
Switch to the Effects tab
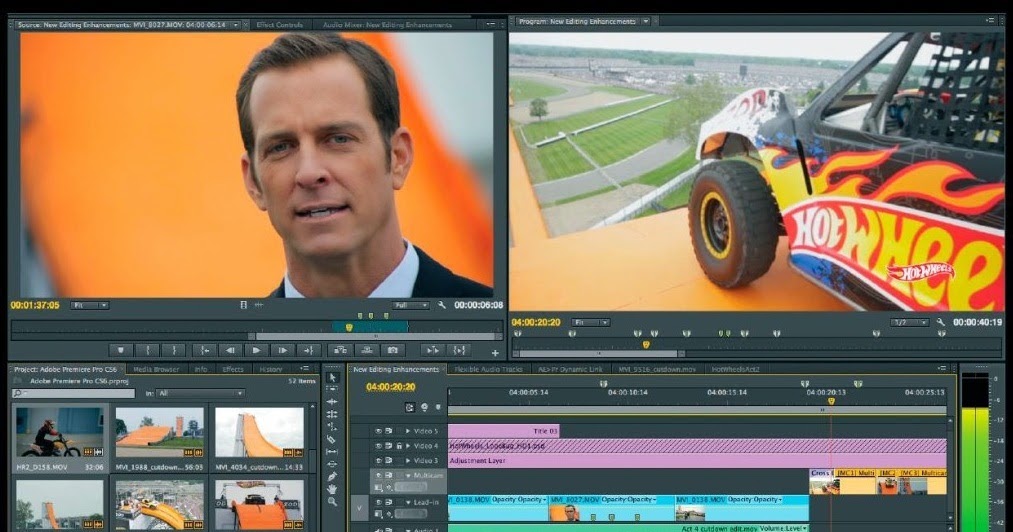tap(233, 369)
